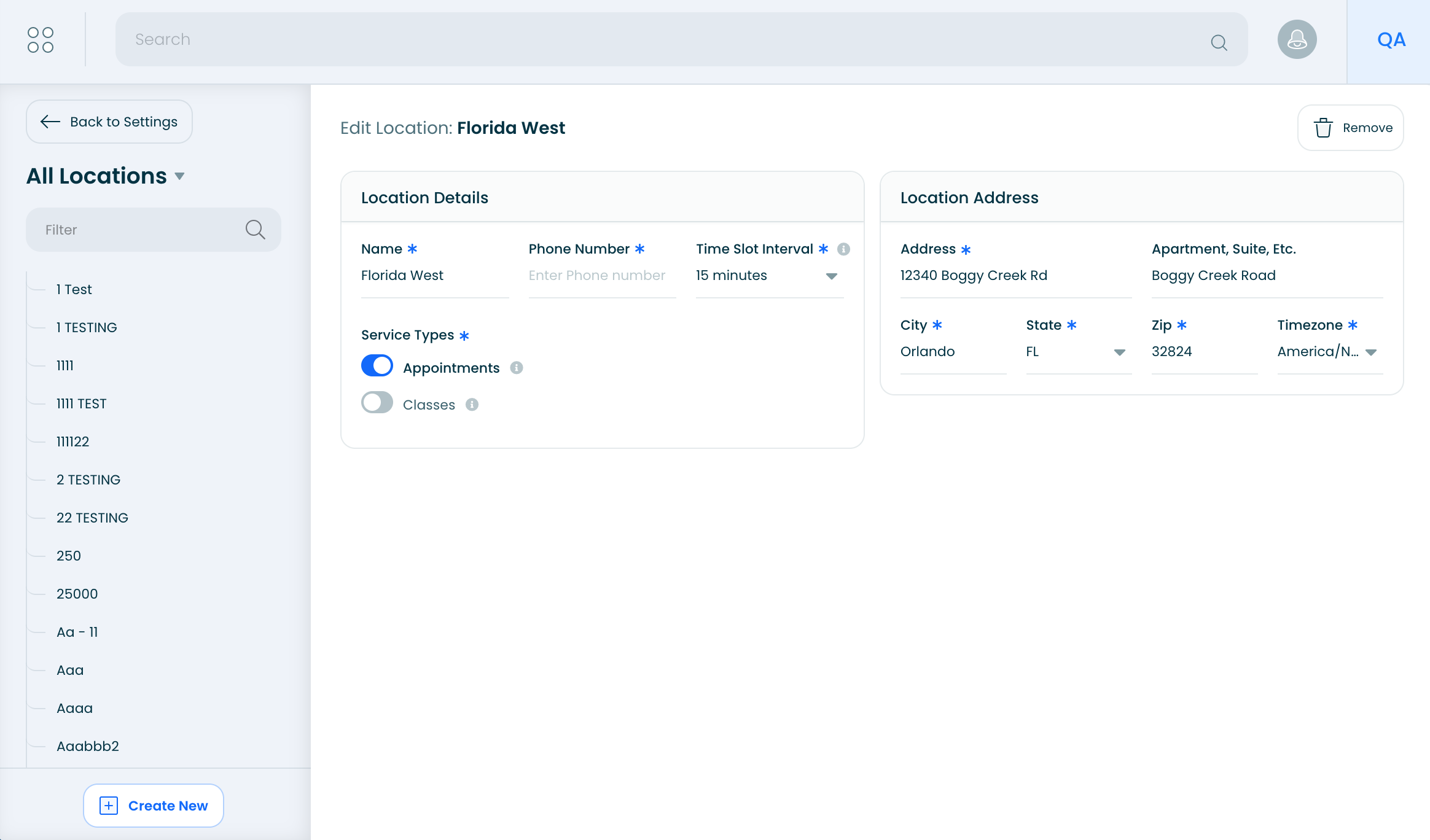Open notifications bell icon
Screen dimensions: 1430x840
1297,40
